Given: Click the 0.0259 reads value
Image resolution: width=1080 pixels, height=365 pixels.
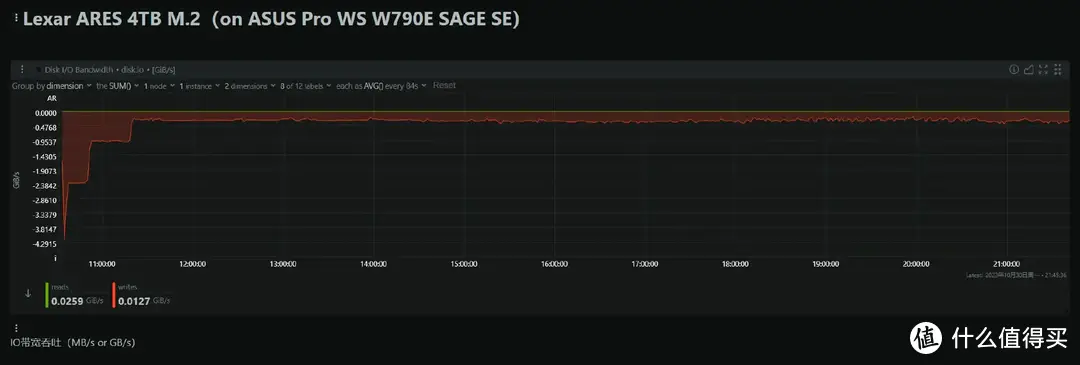Looking at the screenshot, I should point(68,300).
